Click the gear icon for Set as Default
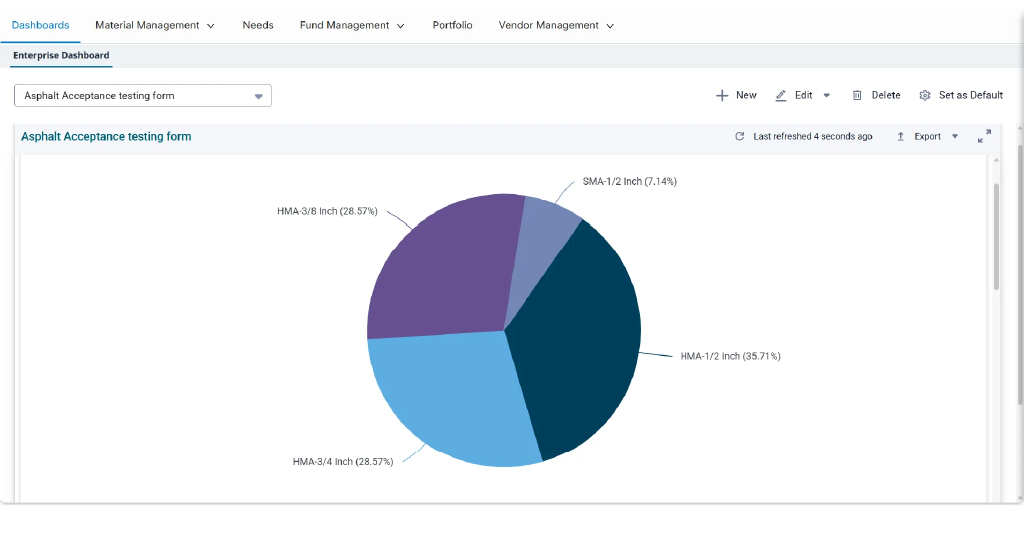 point(925,95)
